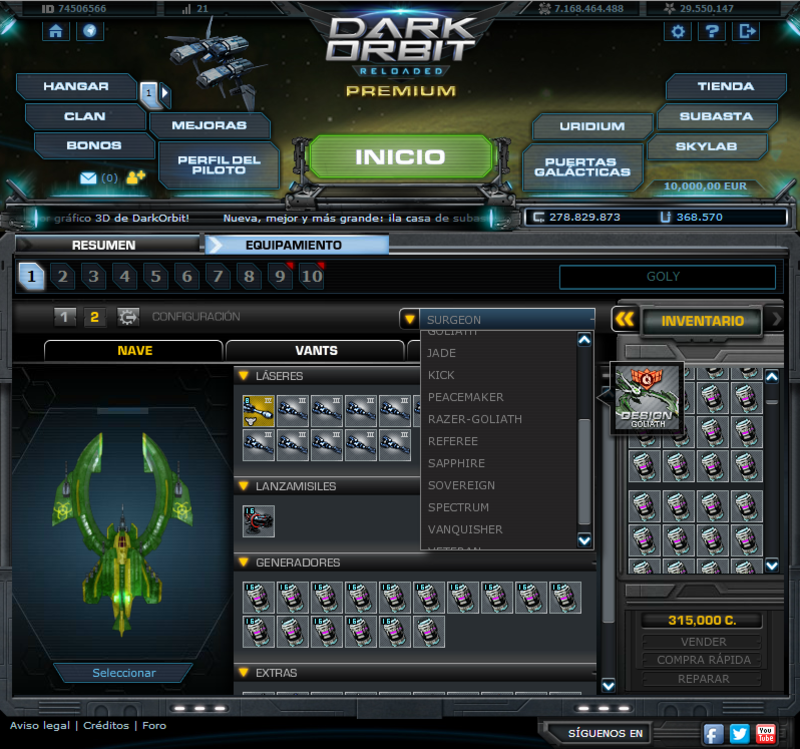This screenshot has width=800, height=749.
Task: Collapse inventory with double-arrow icon
Action: (x=624, y=319)
